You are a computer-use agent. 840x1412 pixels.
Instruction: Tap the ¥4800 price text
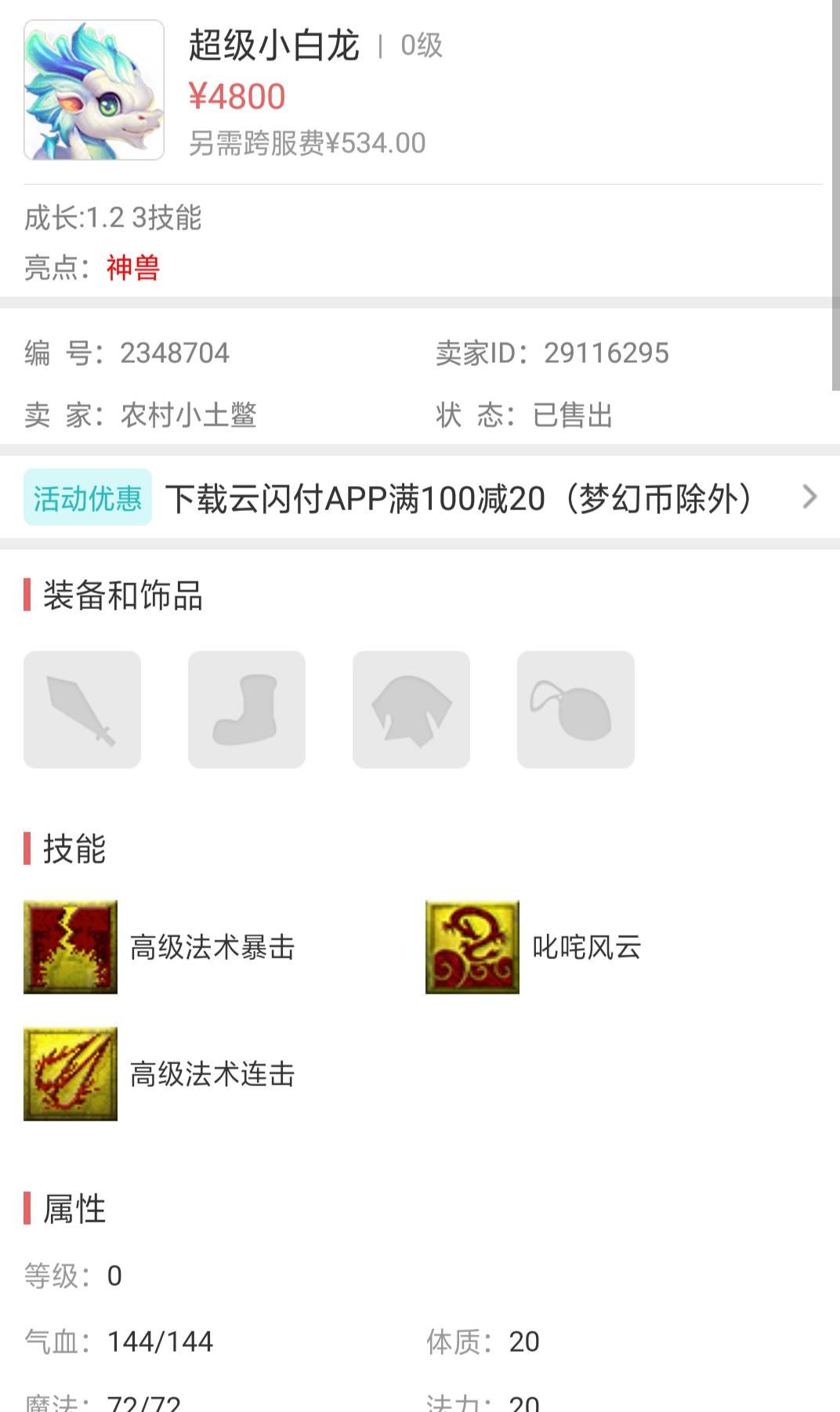pos(237,96)
